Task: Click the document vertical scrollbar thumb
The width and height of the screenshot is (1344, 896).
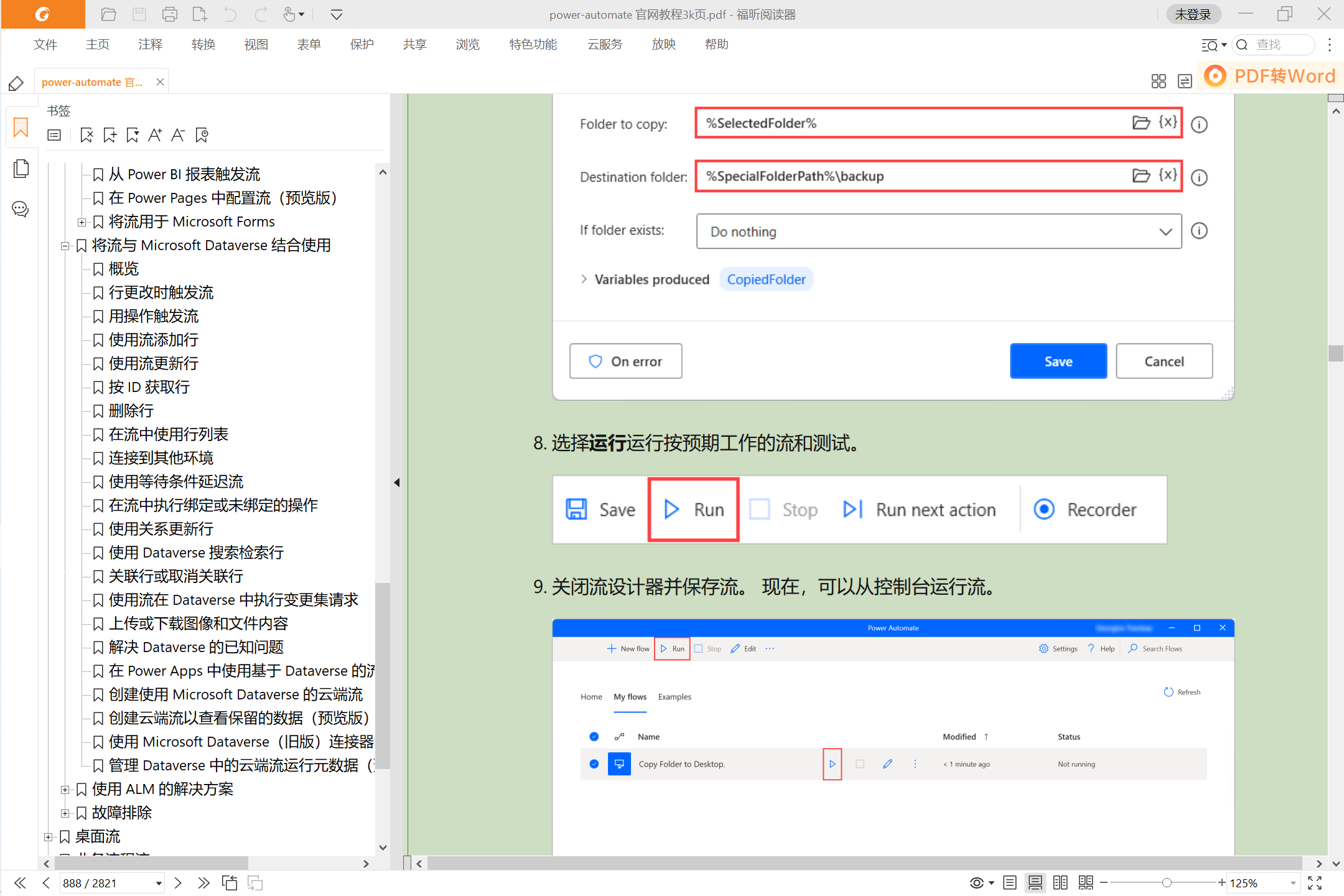Action: click(x=1335, y=353)
